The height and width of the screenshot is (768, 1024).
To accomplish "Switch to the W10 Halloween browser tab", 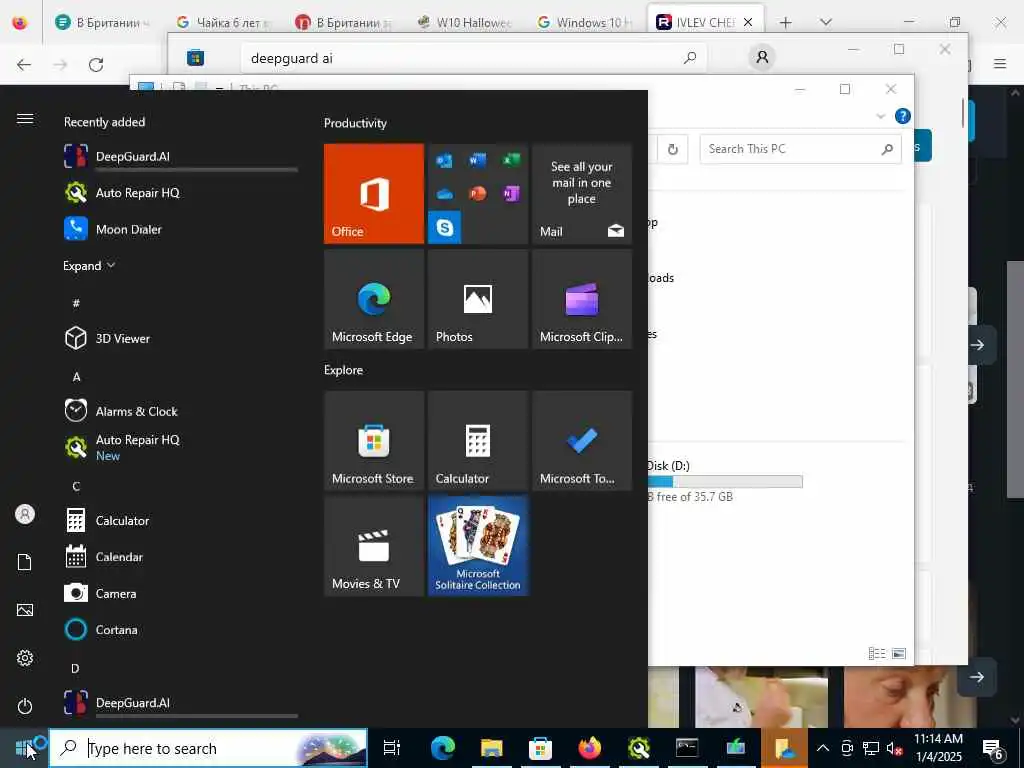I will pos(465,22).
